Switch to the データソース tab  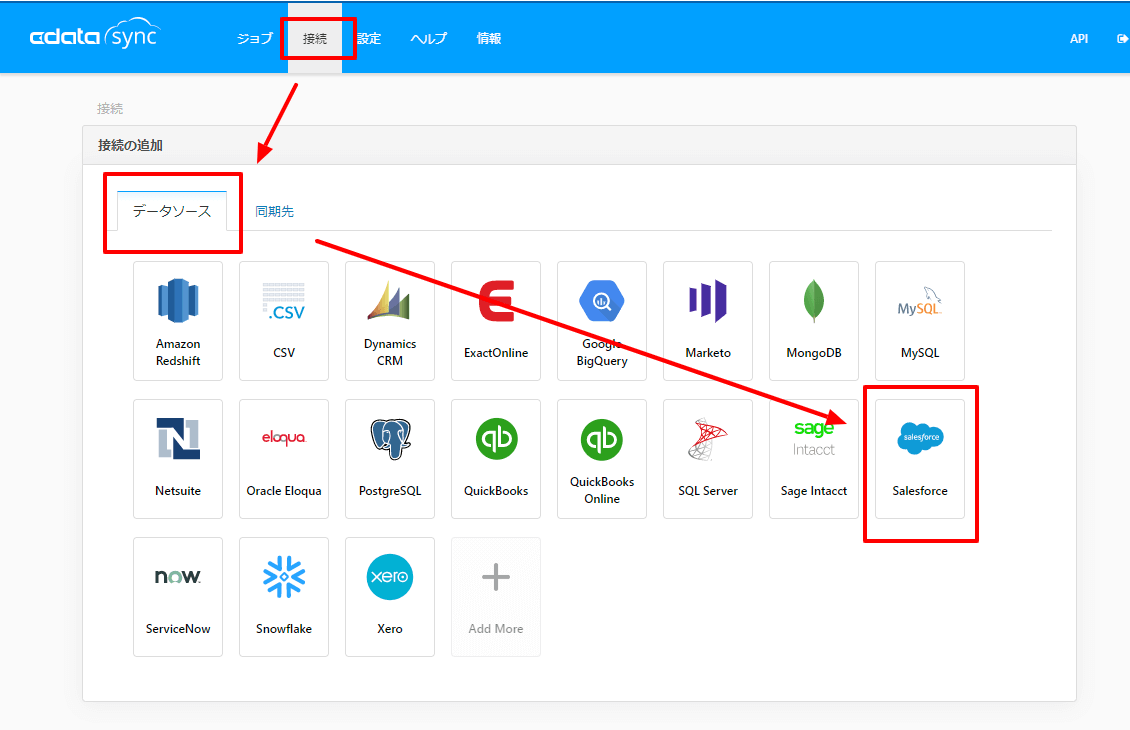172,211
